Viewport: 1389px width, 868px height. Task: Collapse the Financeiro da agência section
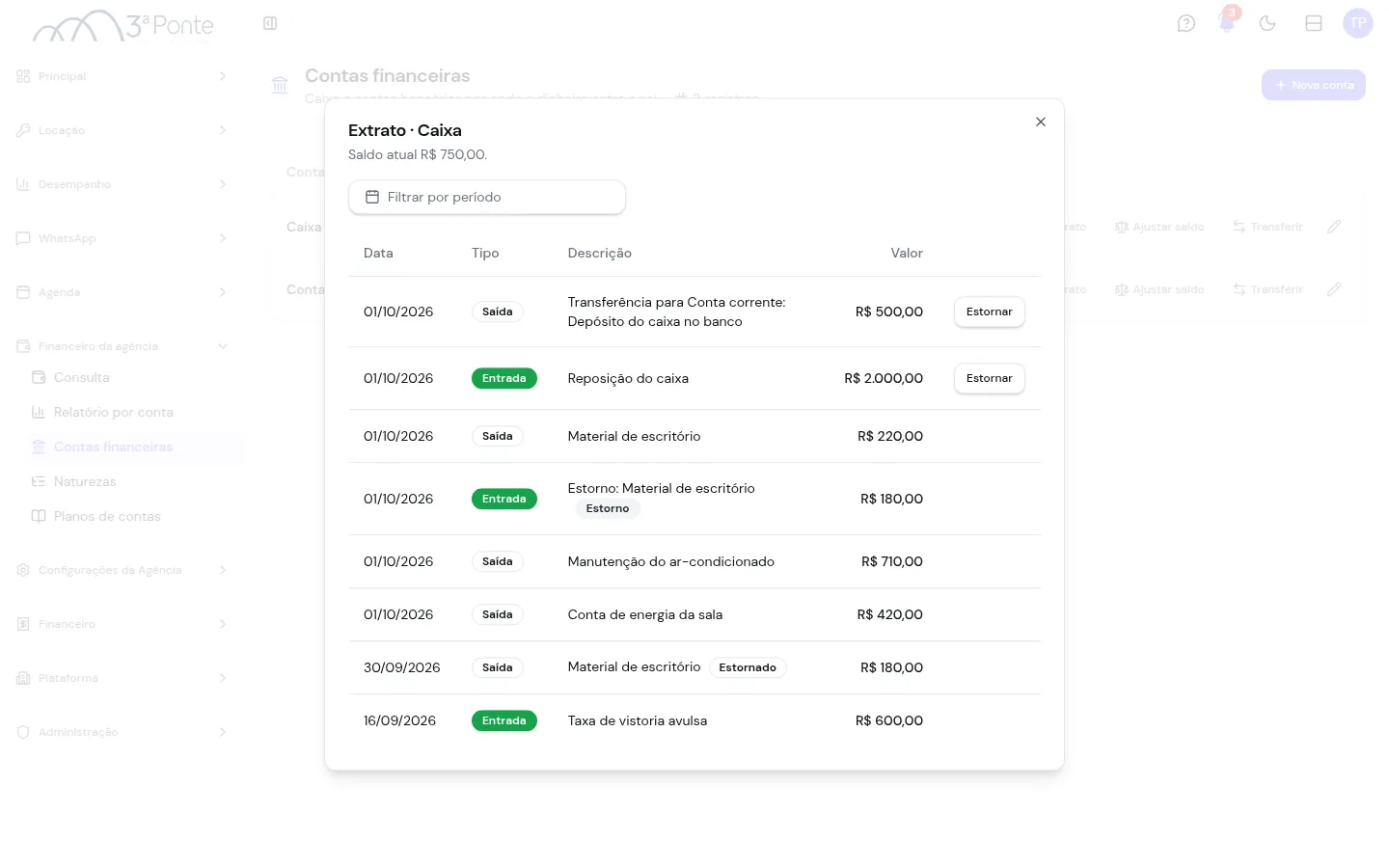(122, 346)
